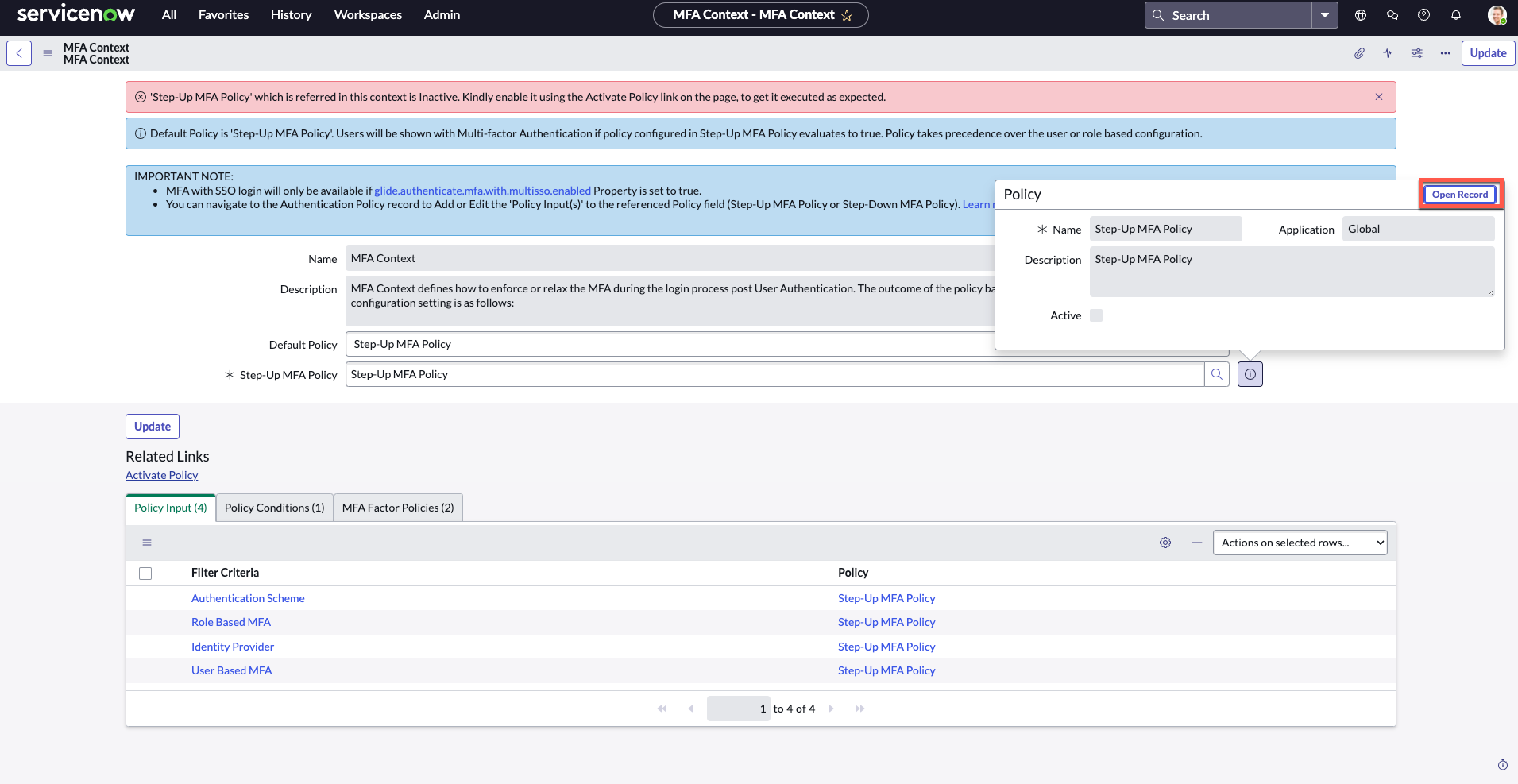Open the All menu
The height and width of the screenshot is (784, 1518).
click(169, 15)
